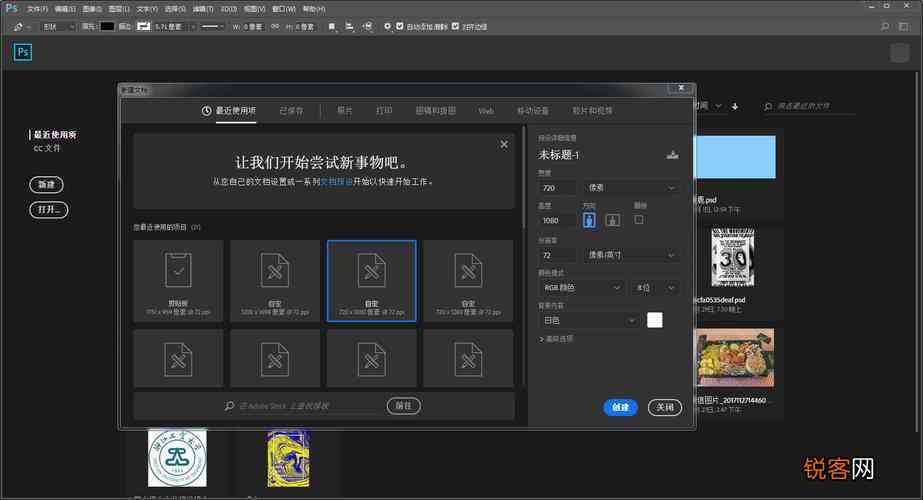Open resolution units dropdown 像素/英寸
The image size is (923, 500).
pos(631,255)
